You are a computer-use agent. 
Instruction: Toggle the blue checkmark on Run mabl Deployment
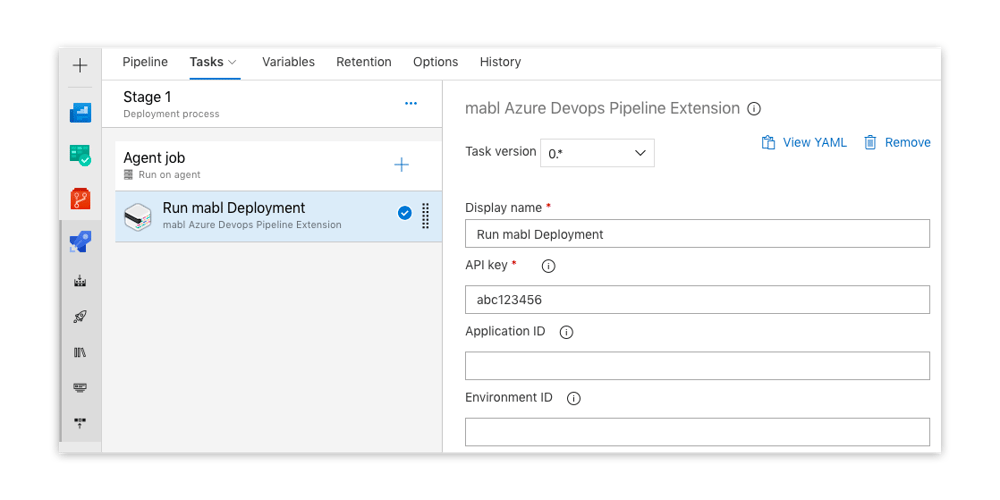click(x=404, y=214)
